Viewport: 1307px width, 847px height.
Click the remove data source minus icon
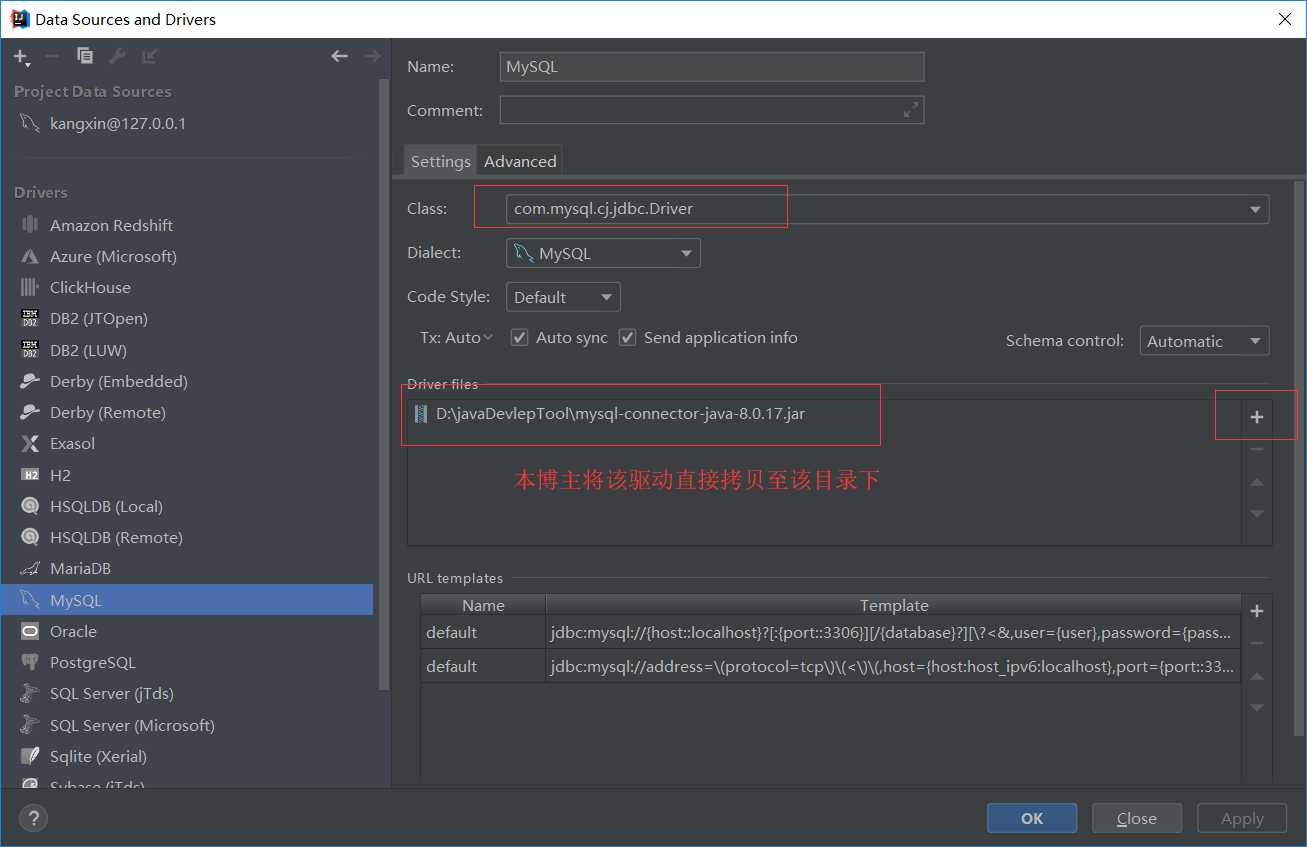(53, 56)
